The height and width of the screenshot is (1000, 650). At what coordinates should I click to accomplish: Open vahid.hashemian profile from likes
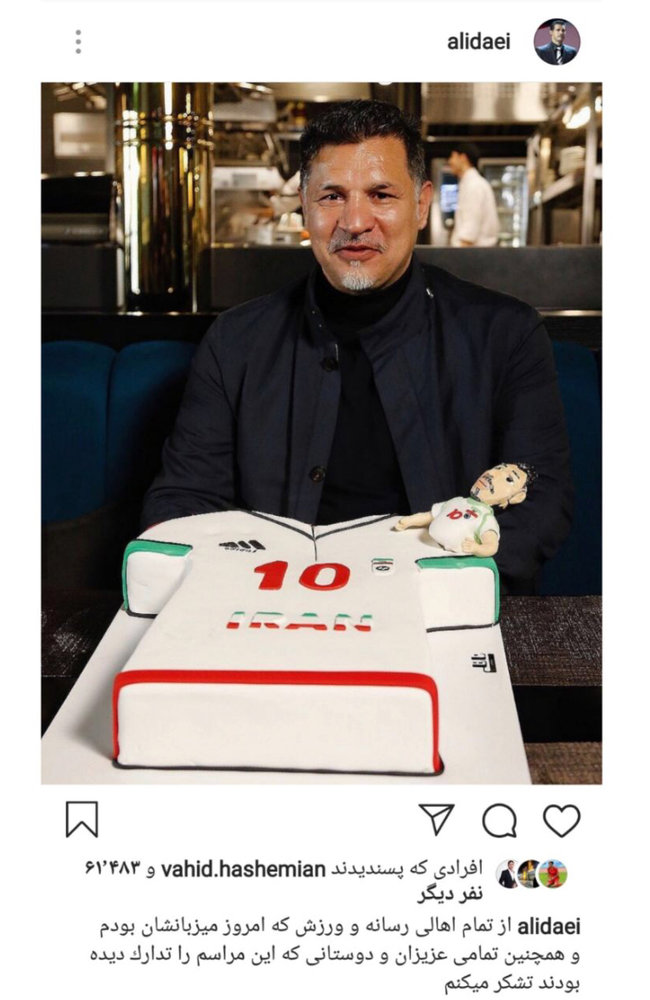pos(243,869)
